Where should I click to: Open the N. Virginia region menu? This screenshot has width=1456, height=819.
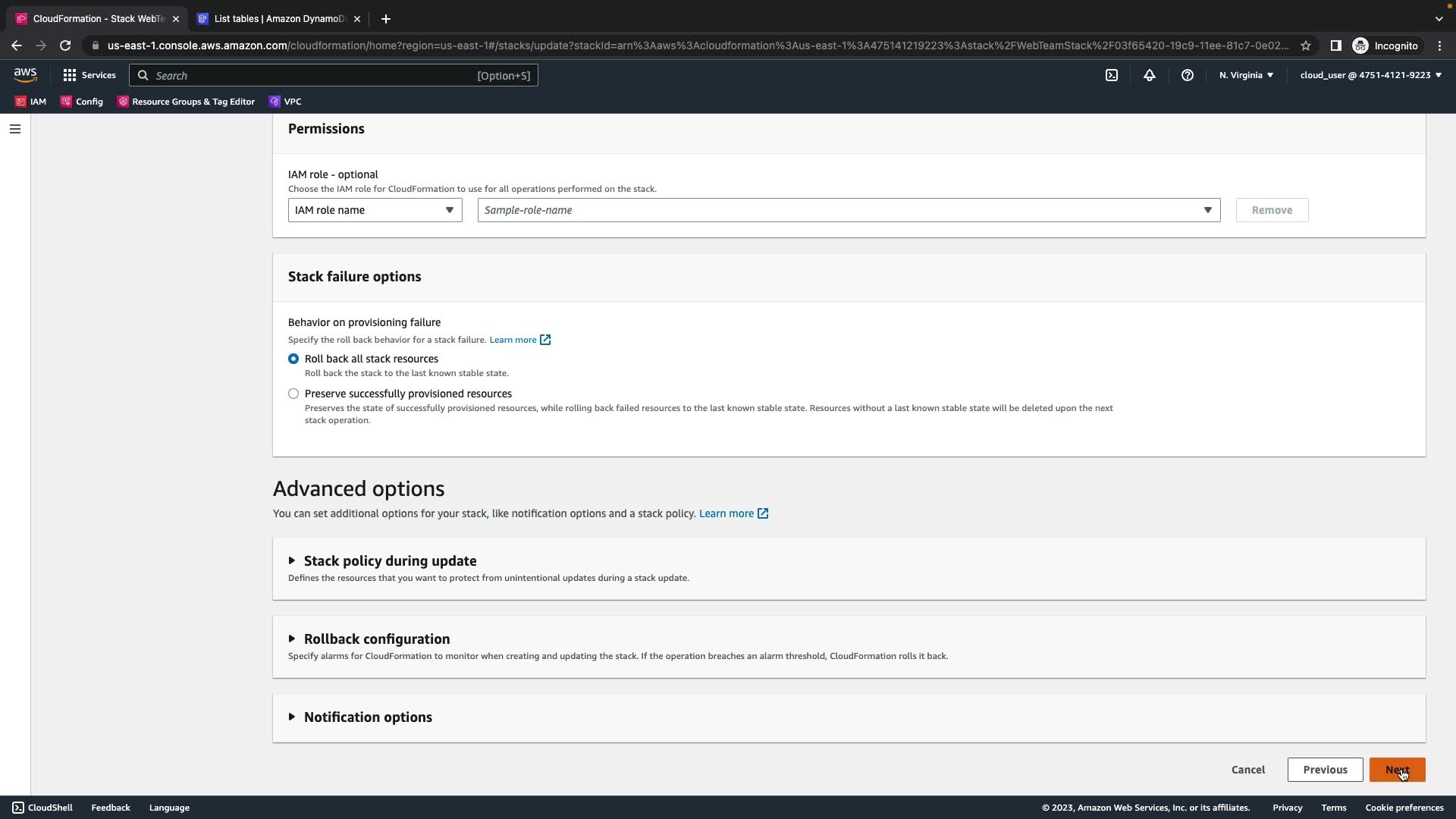[1246, 75]
